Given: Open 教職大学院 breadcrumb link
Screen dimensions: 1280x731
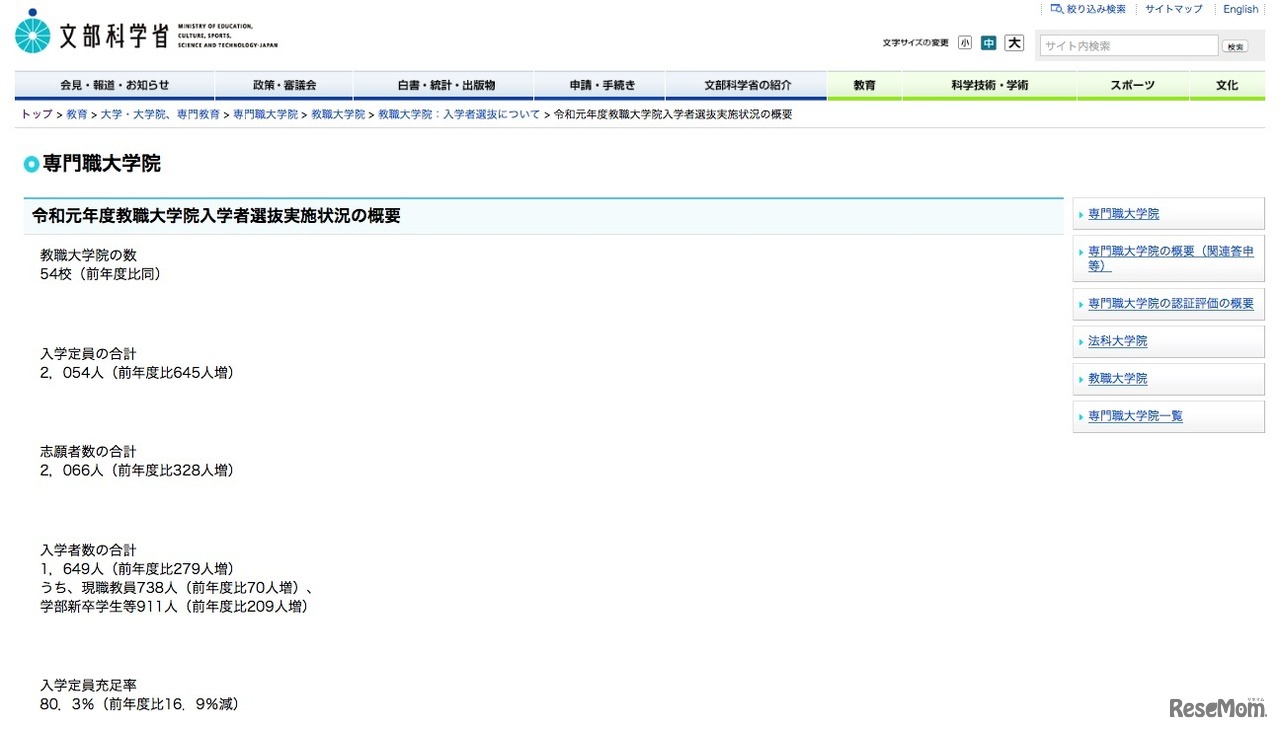Looking at the screenshot, I should point(338,115).
